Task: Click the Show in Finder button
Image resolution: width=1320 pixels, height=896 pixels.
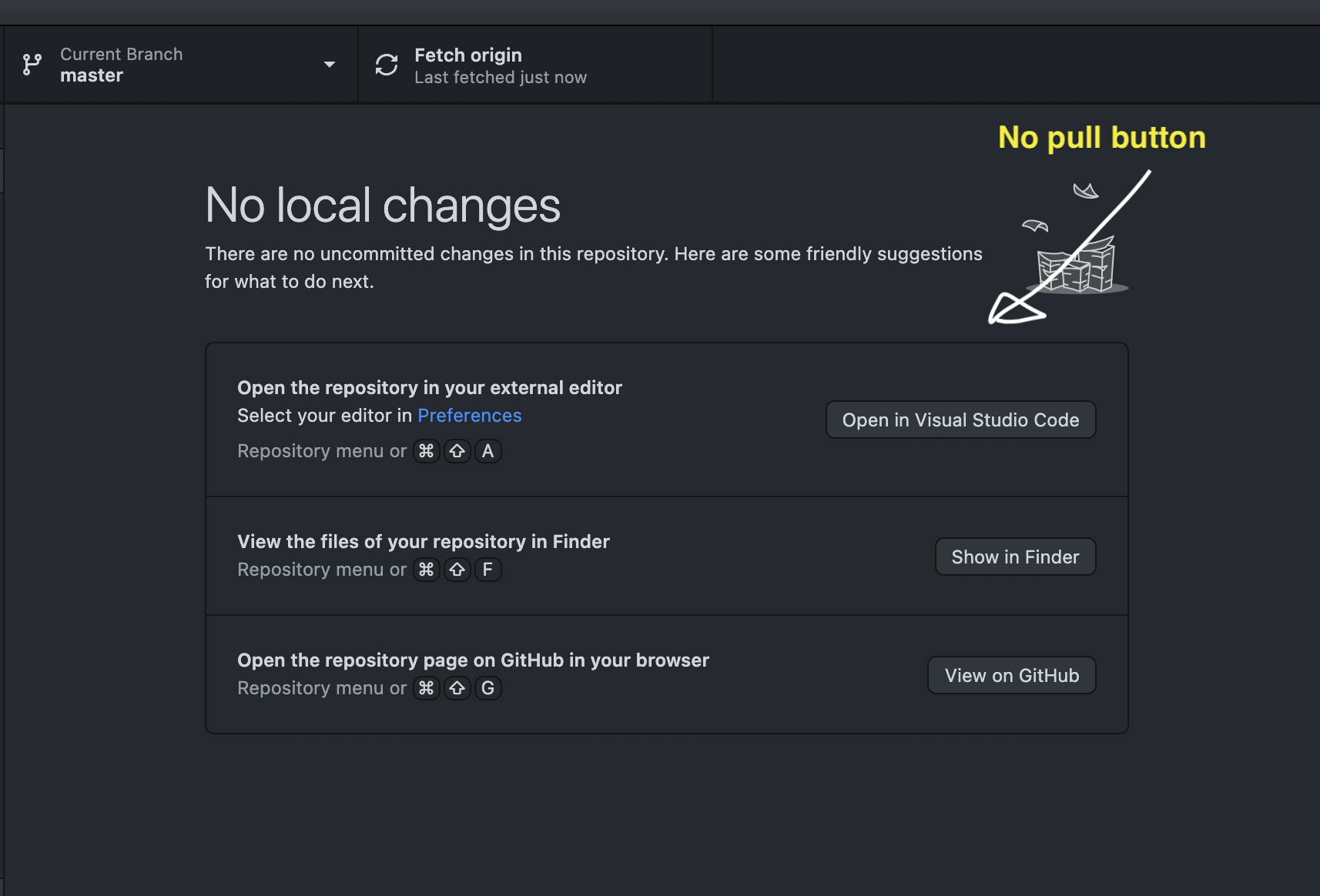Action: tap(1015, 556)
